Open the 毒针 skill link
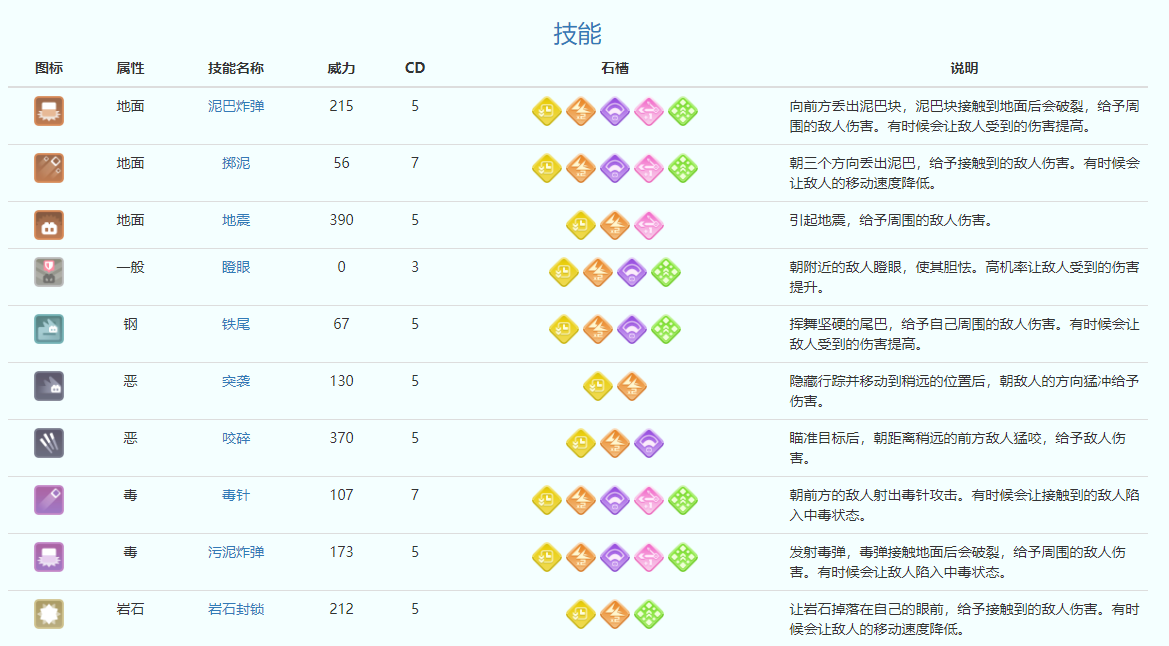The height and width of the screenshot is (646, 1169). [x=236, y=495]
